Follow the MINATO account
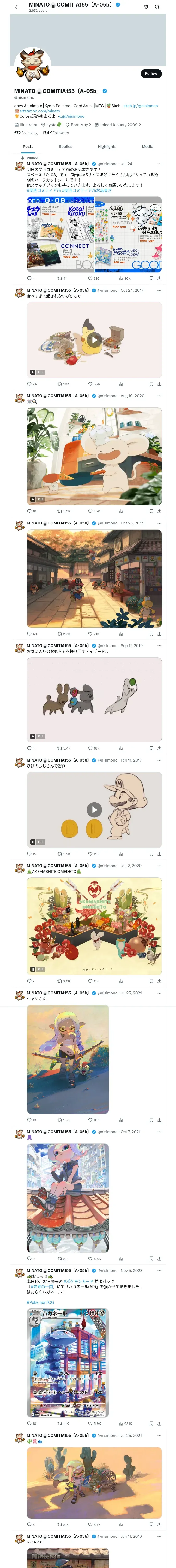Image resolution: width=176 pixels, height=1568 pixels. point(150,74)
